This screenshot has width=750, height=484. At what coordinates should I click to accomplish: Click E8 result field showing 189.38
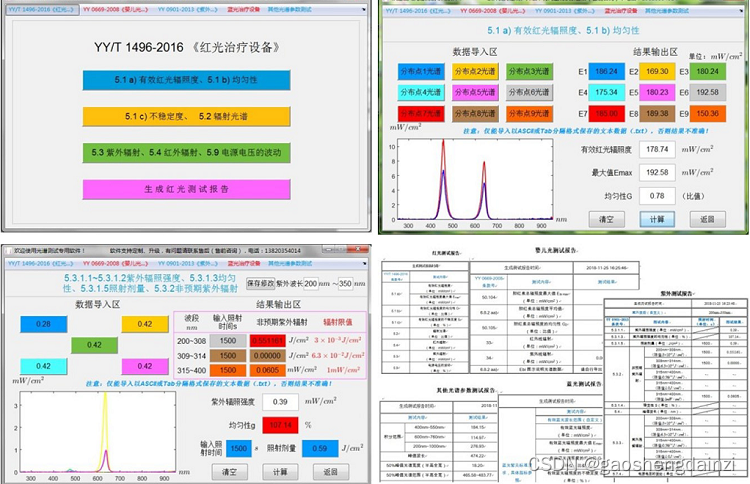[657, 114]
